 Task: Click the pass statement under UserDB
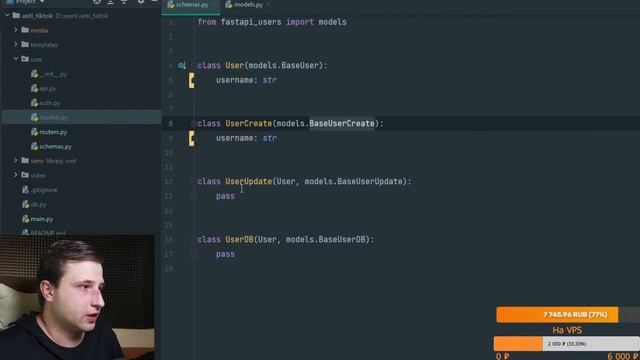point(225,254)
